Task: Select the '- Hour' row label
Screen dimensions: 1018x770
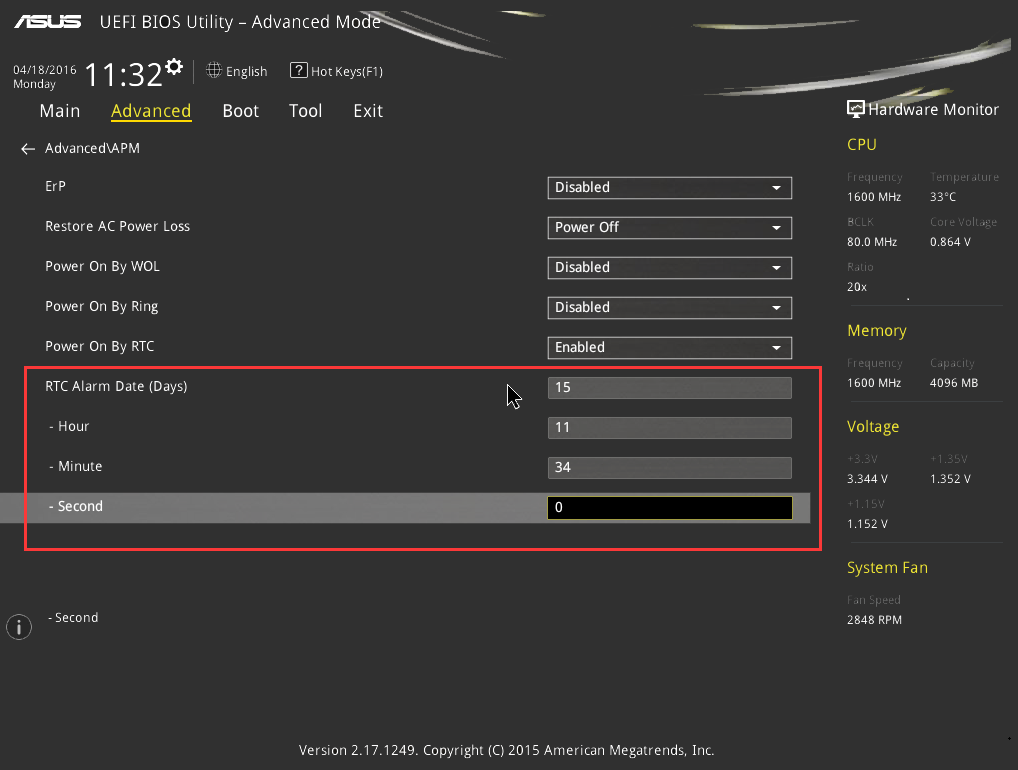Action: click(x=69, y=426)
